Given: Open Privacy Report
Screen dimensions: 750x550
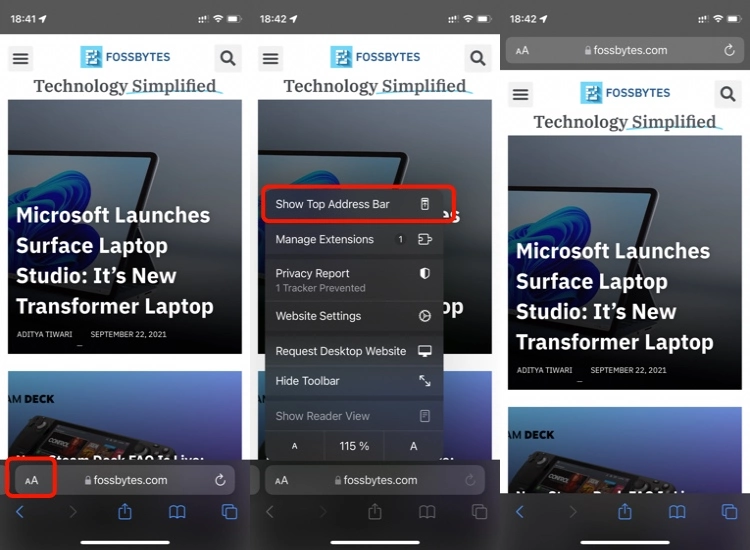Looking at the screenshot, I should [354, 280].
